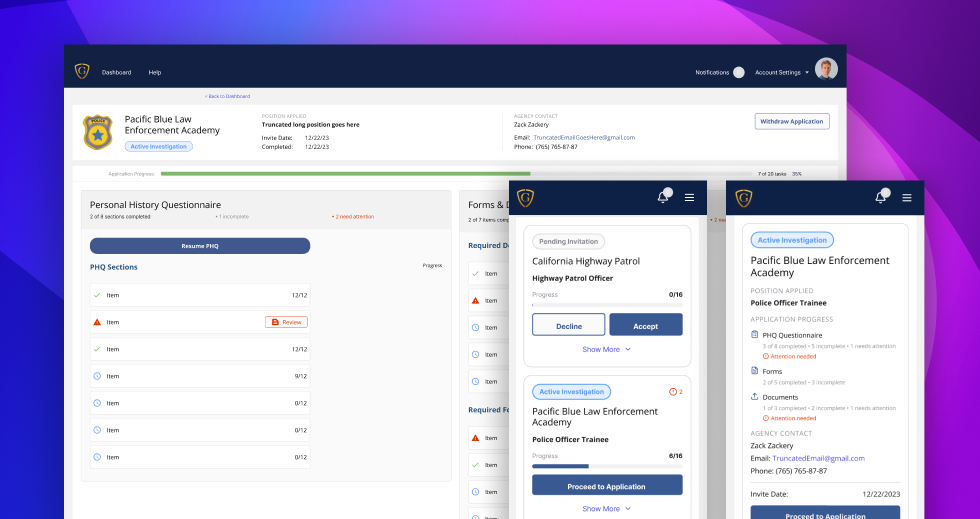Open the Help nav item on desktop
Viewport: 980px width, 519px height.
pyautogui.click(x=155, y=73)
